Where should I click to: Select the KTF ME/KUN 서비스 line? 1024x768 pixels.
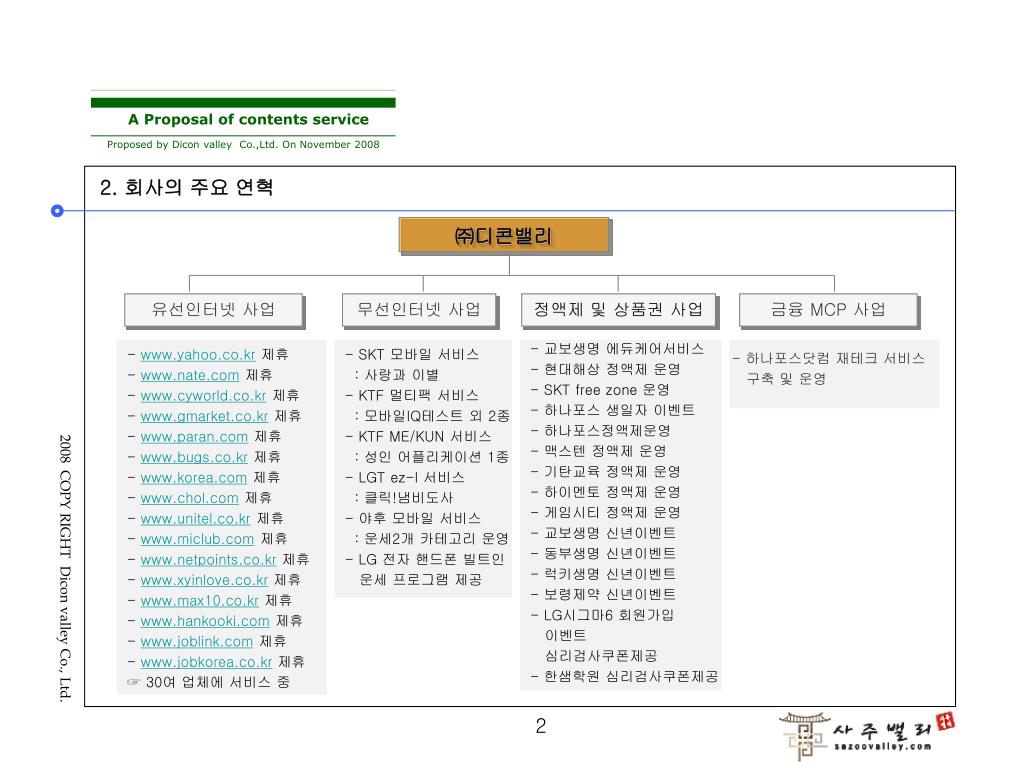418,437
